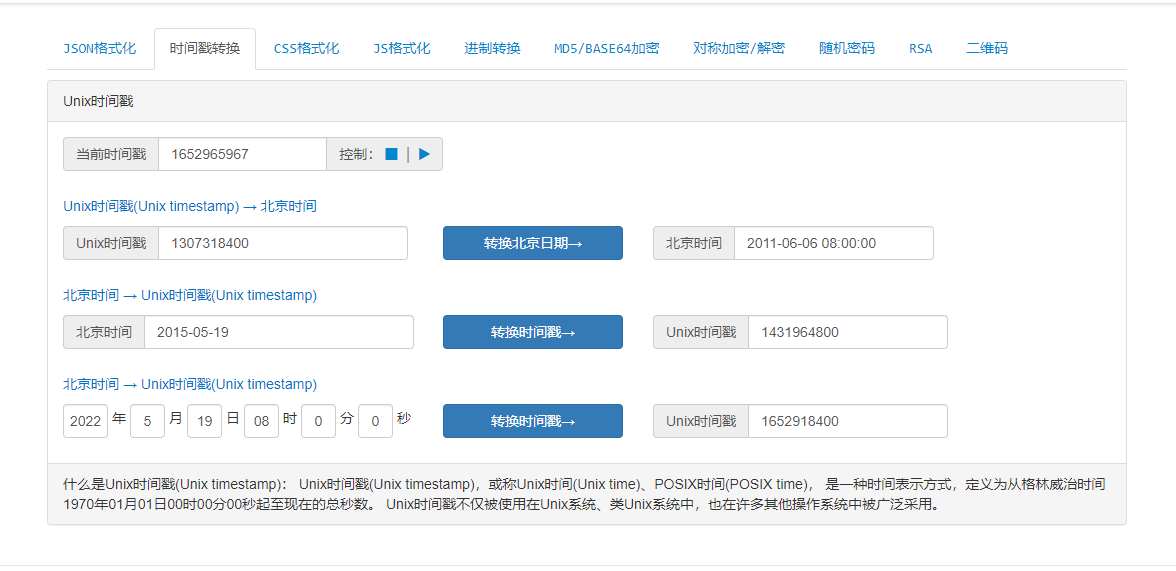Click the Beijing time input with 2015-05-19

[278, 332]
